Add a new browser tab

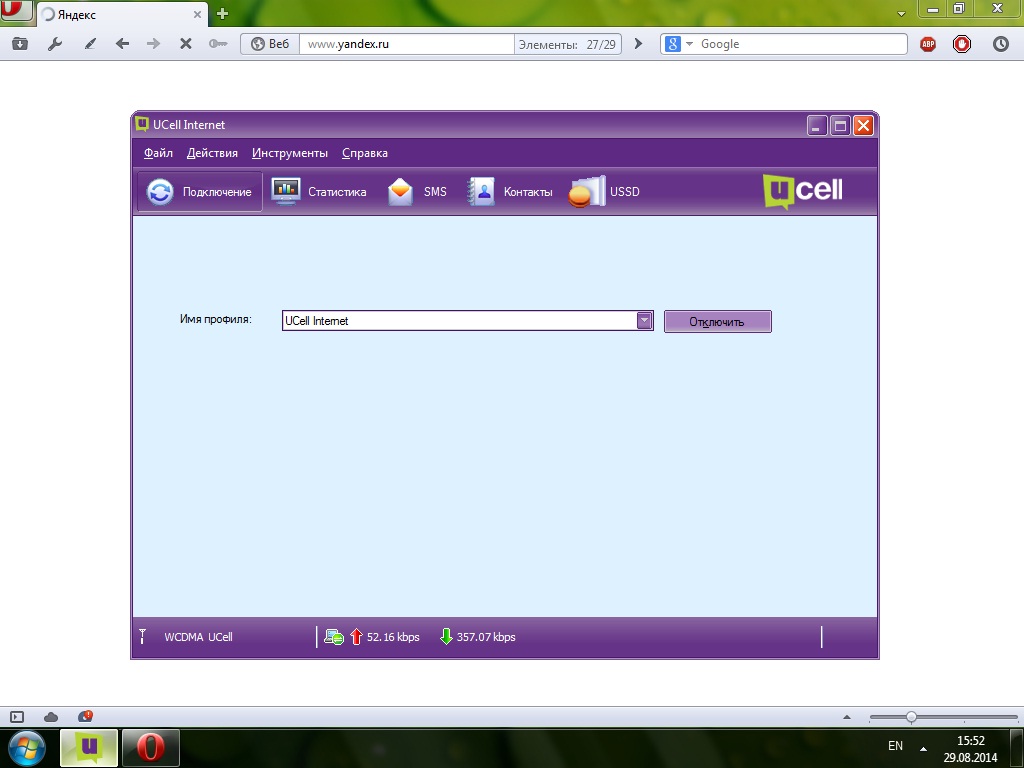[222, 14]
